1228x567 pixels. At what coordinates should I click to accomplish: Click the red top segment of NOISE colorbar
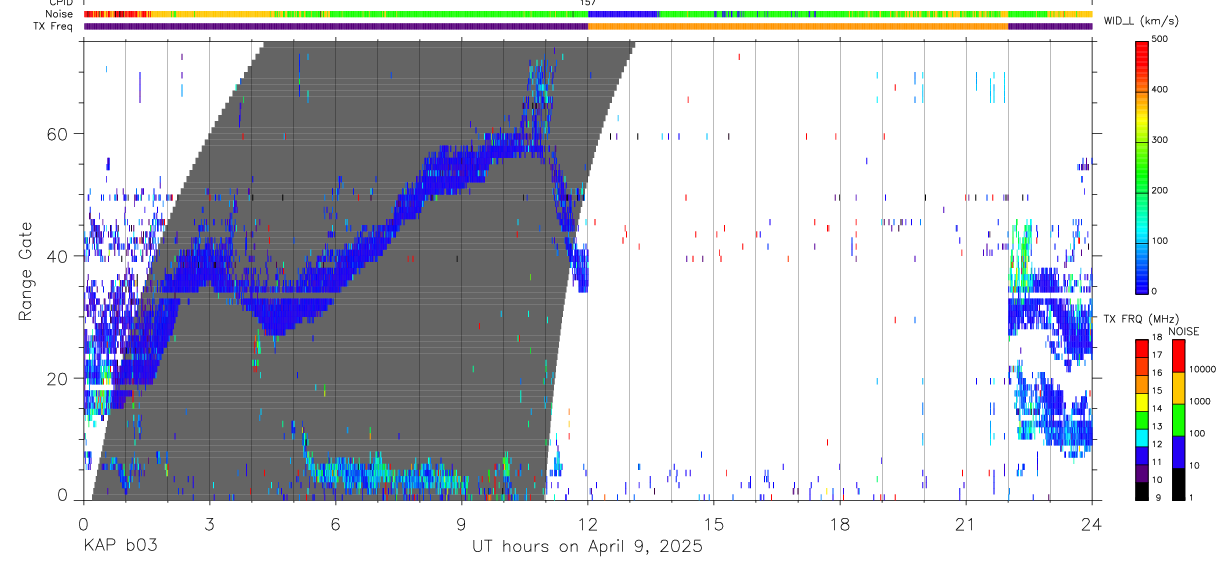coord(1179,356)
